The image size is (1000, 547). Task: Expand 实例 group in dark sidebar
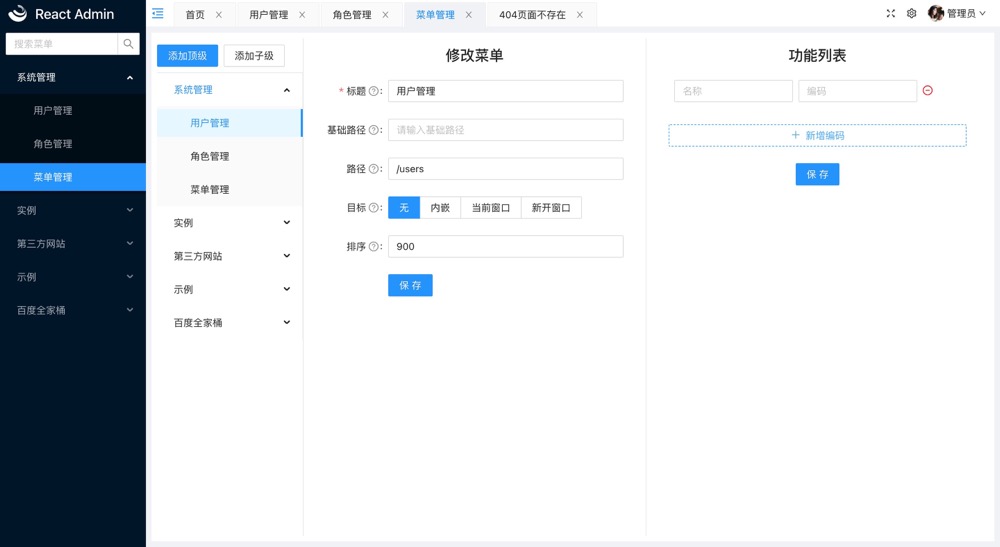point(73,210)
